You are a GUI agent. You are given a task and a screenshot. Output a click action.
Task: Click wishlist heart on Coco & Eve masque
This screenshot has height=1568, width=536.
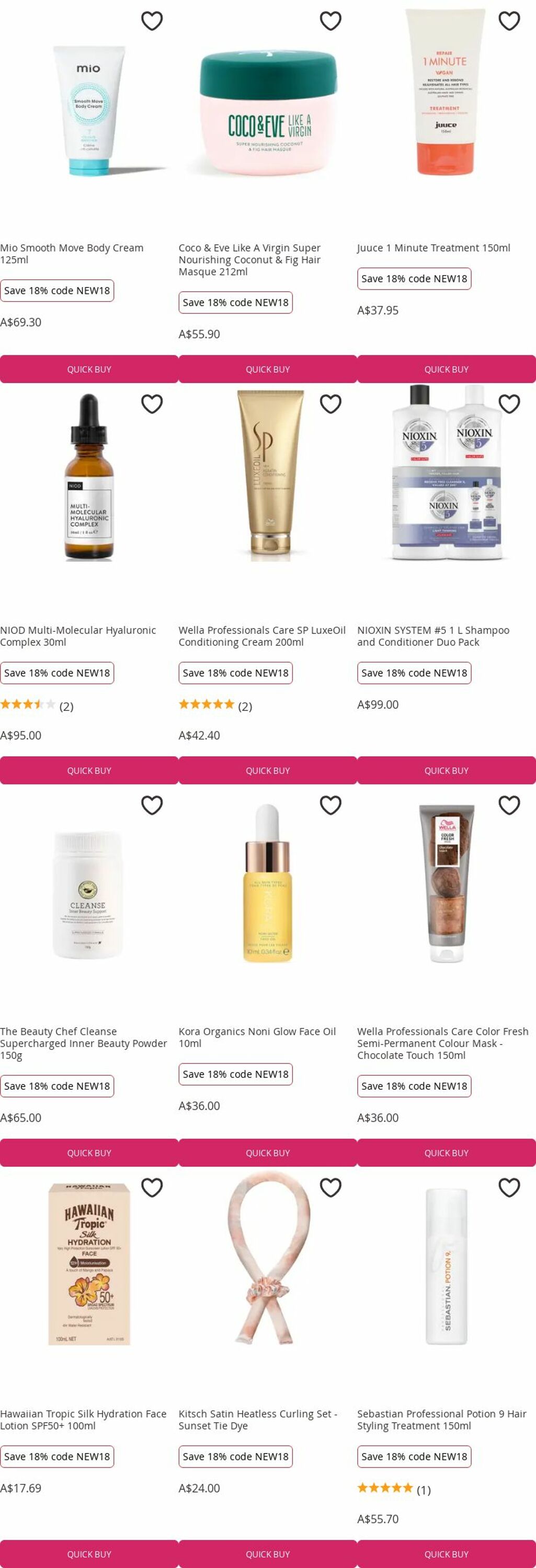pos(330,21)
